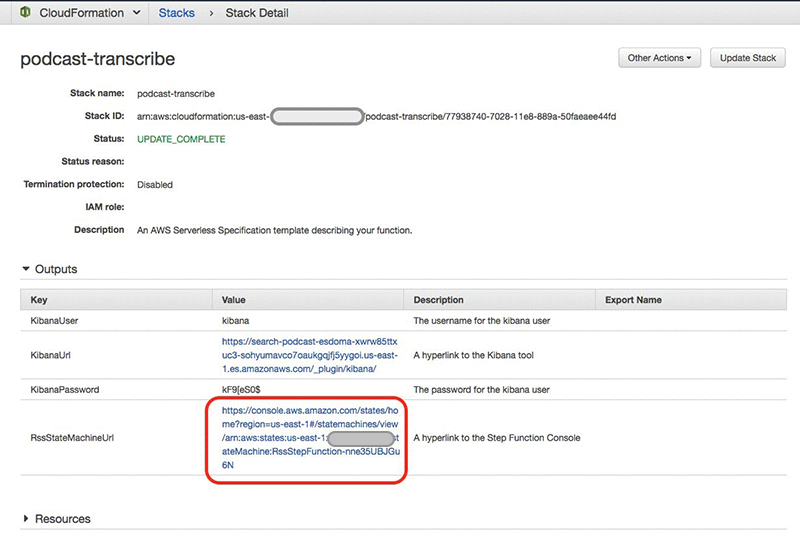Select the stack name value podcast-transcribe

pos(176,94)
